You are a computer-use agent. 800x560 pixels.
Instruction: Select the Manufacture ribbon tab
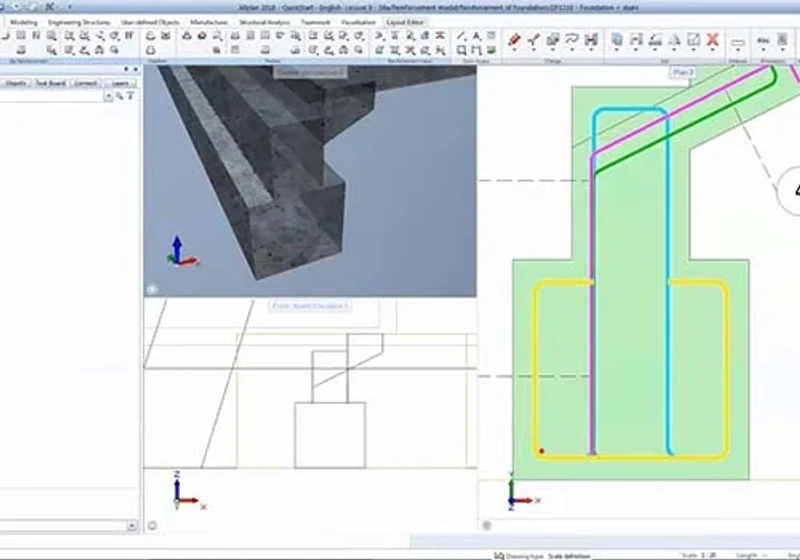[209, 22]
